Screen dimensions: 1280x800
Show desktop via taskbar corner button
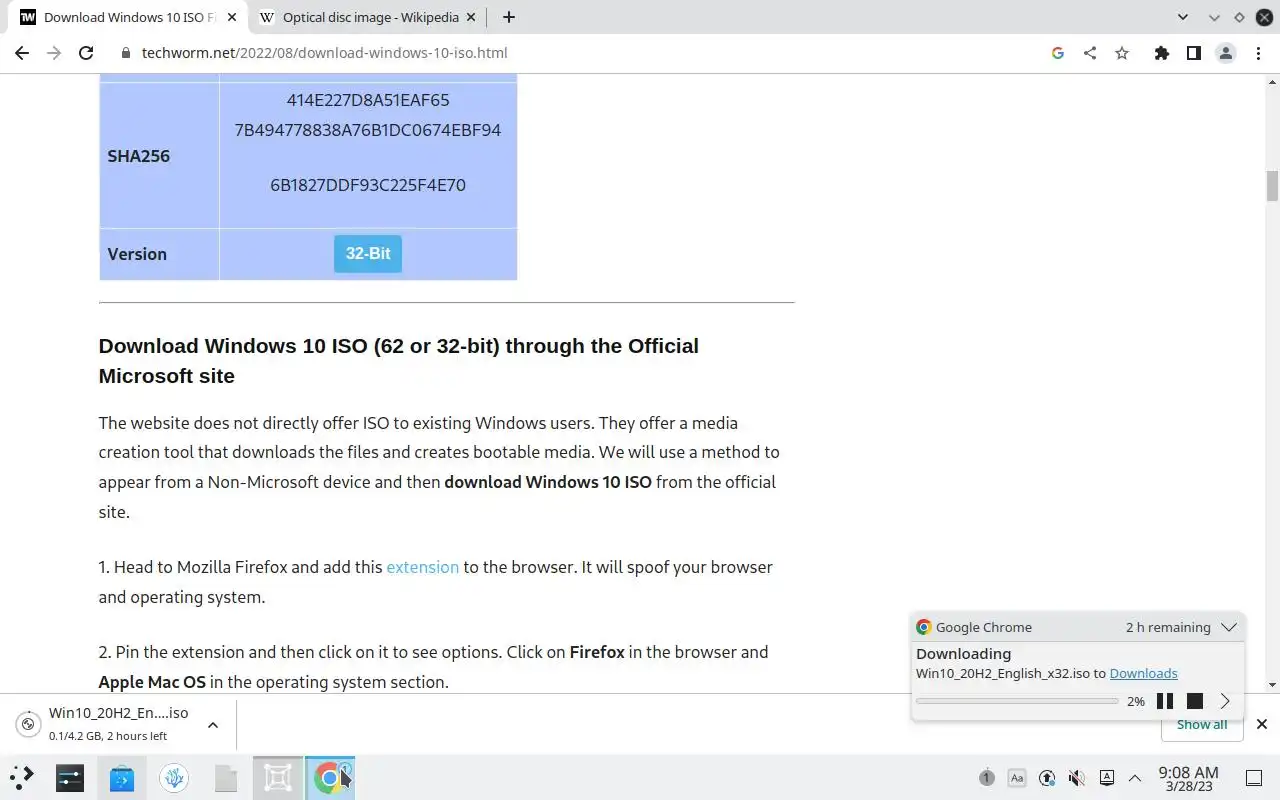[1254, 777]
